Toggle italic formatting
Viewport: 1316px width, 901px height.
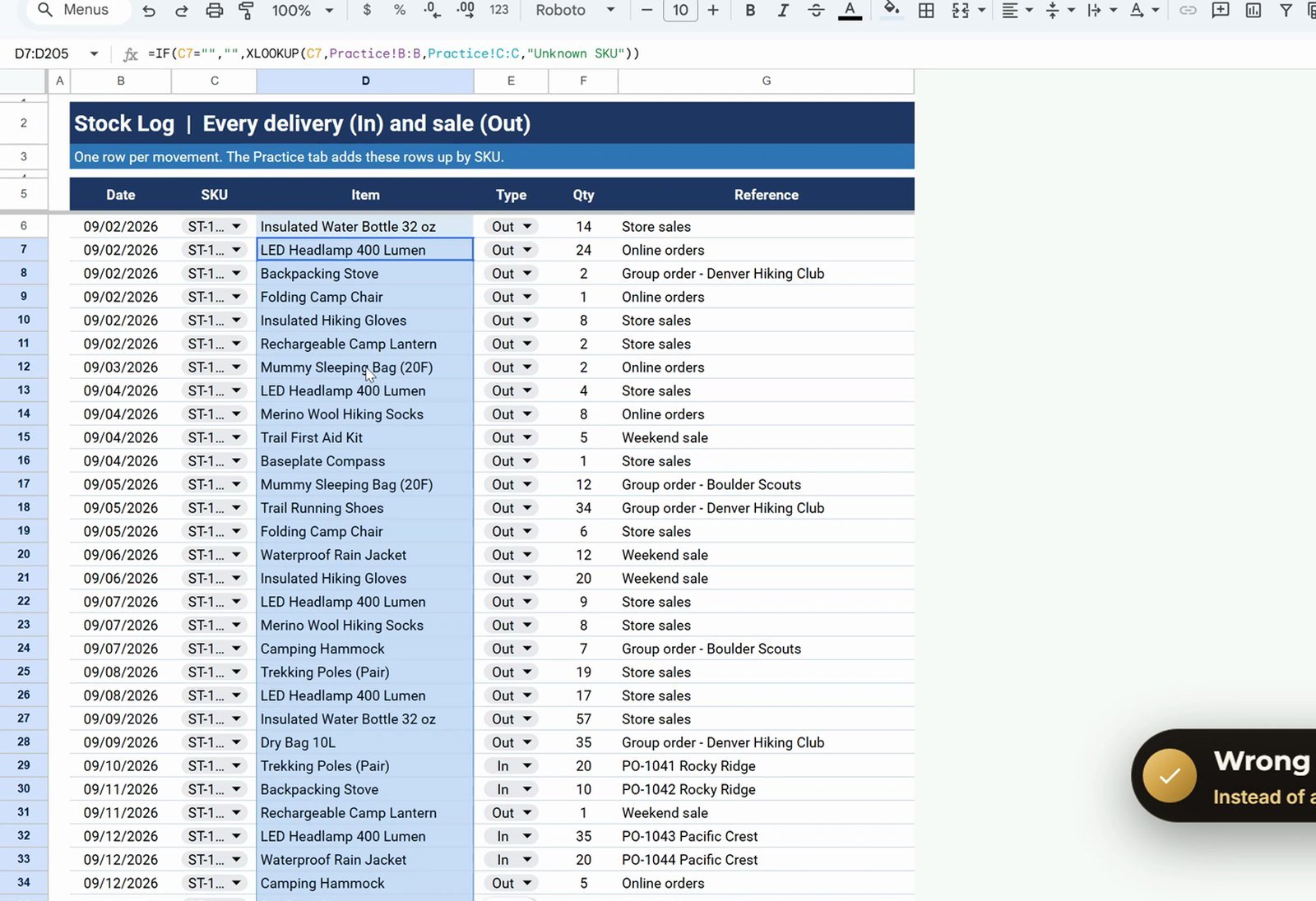[783, 10]
